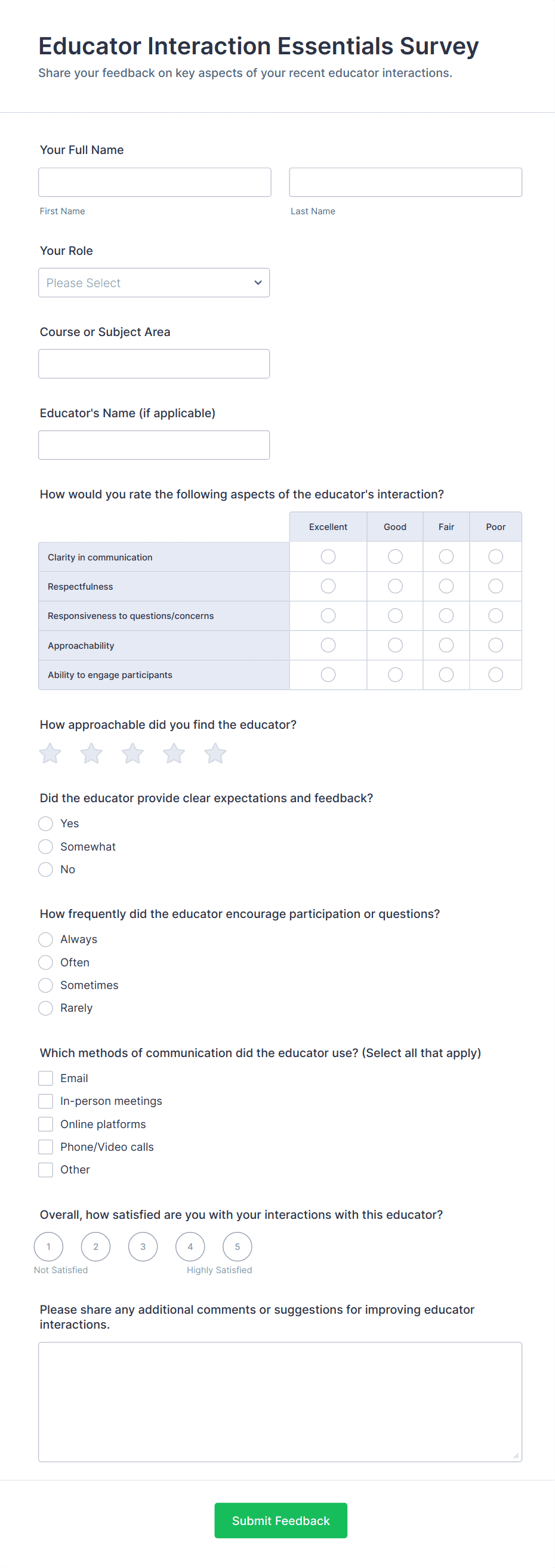The height and width of the screenshot is (1568, 555).
Task: Choose satisfaction level 5
Action: point(238,1247)
